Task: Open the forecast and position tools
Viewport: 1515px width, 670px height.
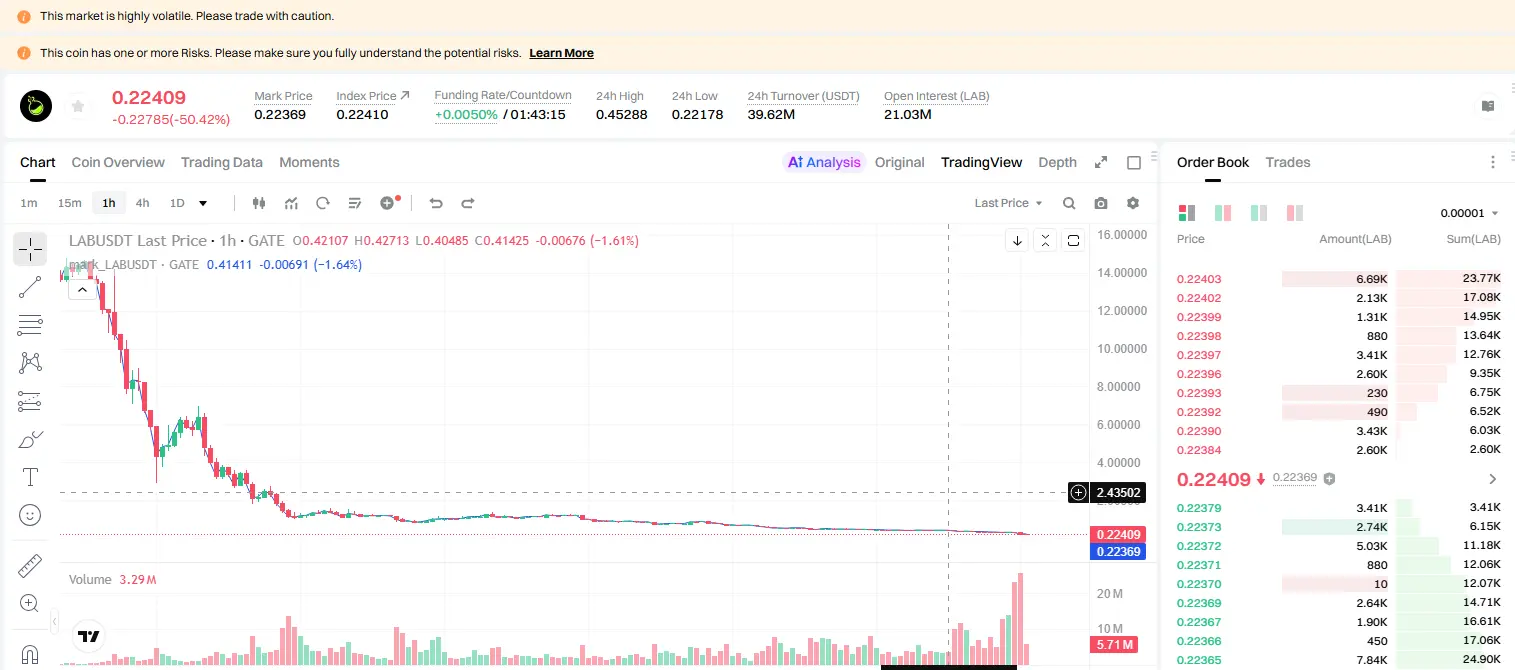Action: [x=30, y=401]
